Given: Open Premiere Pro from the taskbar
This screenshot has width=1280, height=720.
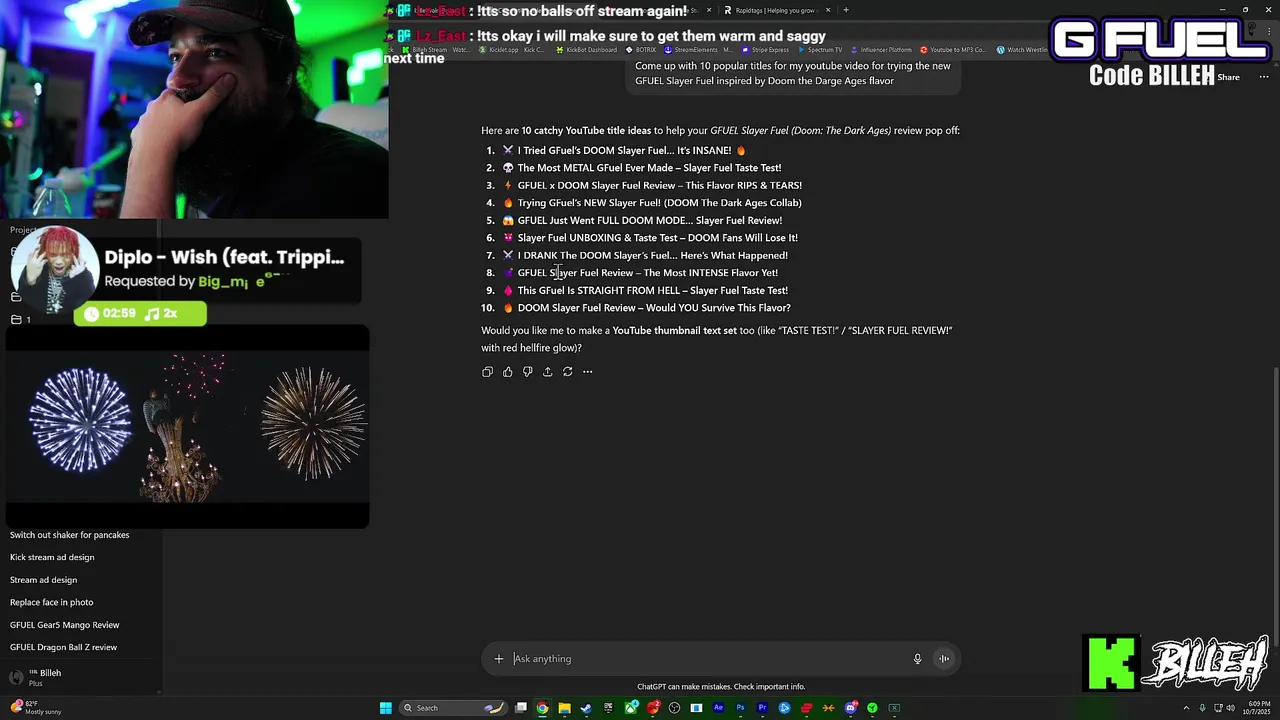Looking at the screenshot, I should pyautogui.click(x=762, y=708).
